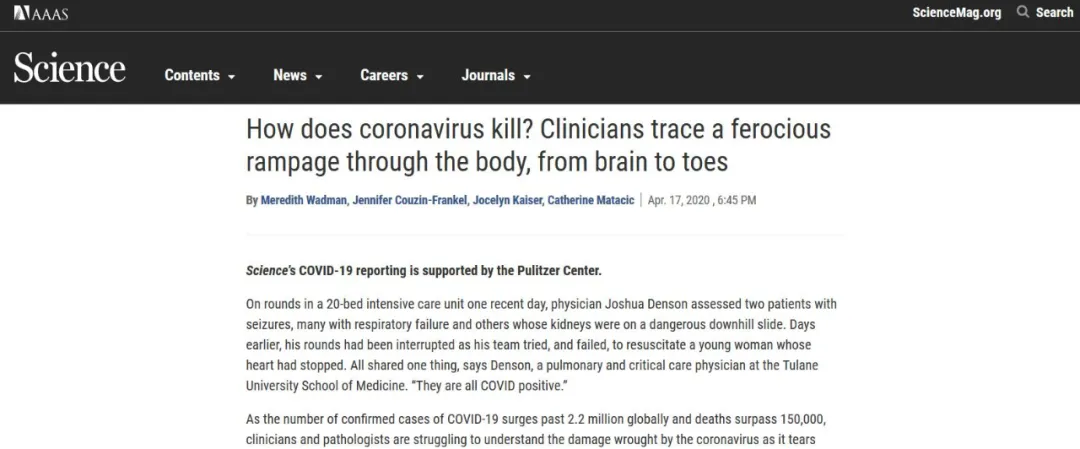This screenshot has height=449, width=1080.
Task: Expand the Contents dropdown arrow
Action: pyautogui.click(x=231, y=77)
